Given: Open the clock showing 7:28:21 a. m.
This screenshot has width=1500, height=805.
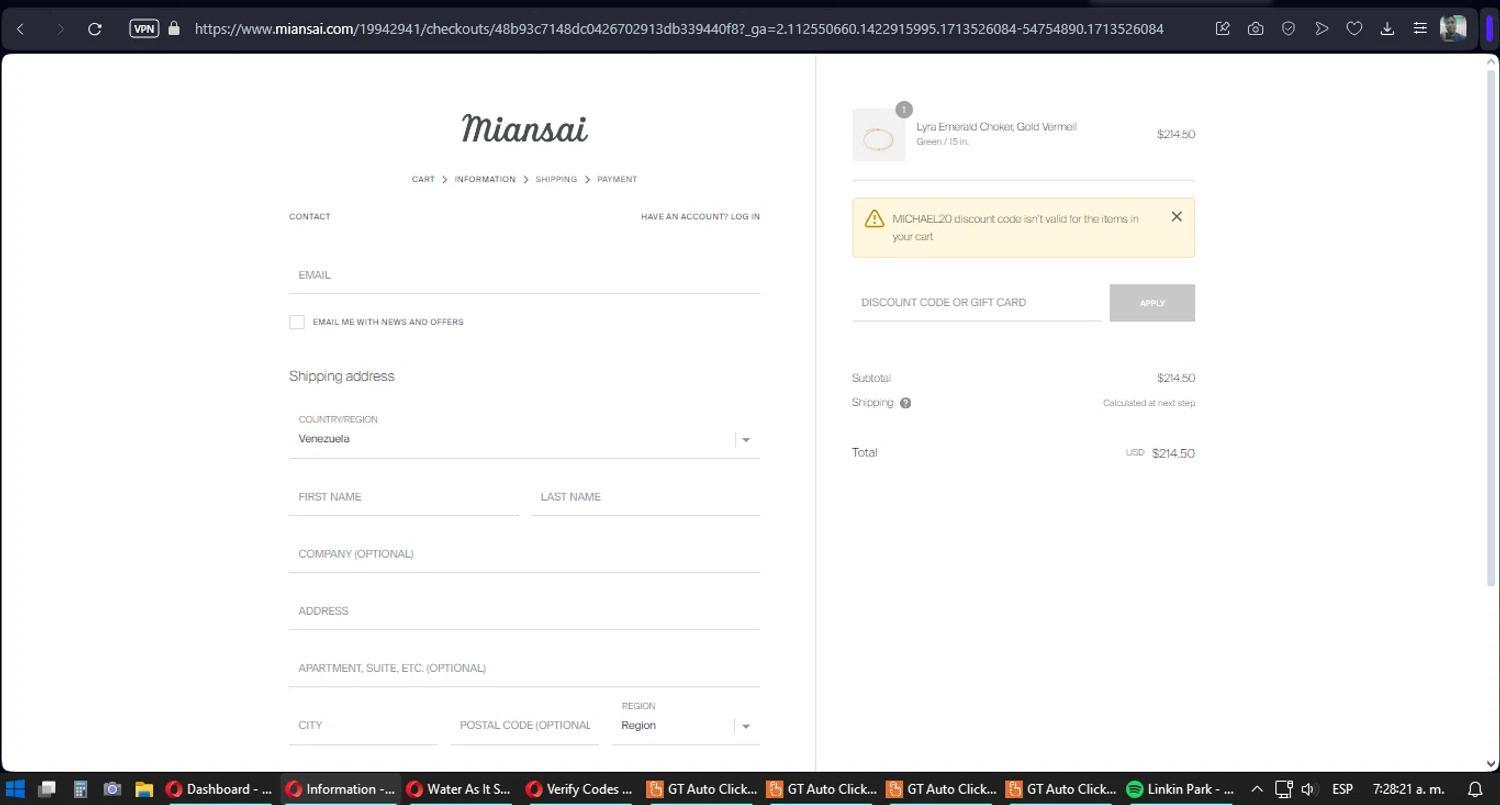Looking at the screenshot, I should point(1408,789).
